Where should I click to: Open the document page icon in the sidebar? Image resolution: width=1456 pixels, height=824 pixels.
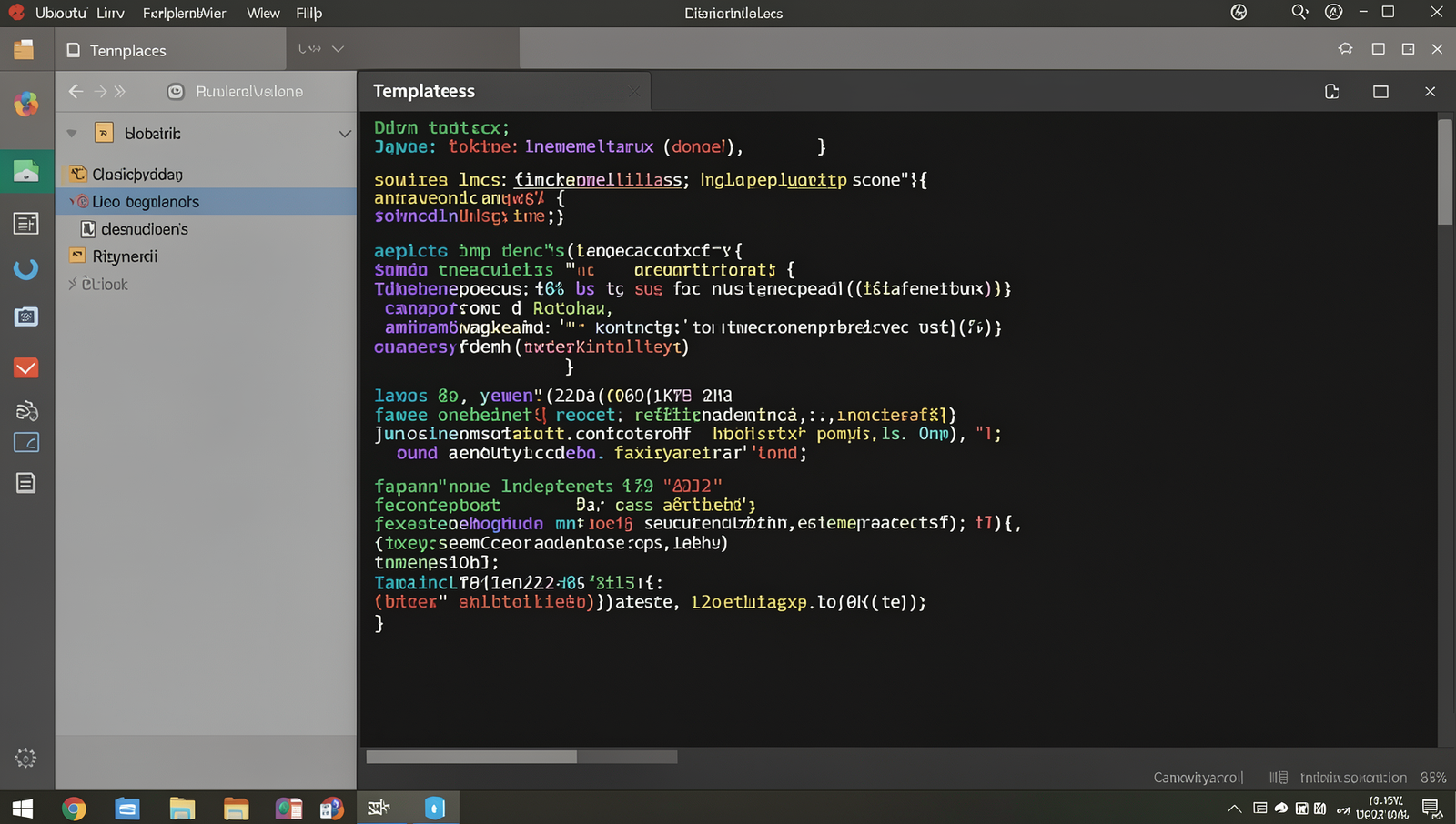click(x=26, y=483)
